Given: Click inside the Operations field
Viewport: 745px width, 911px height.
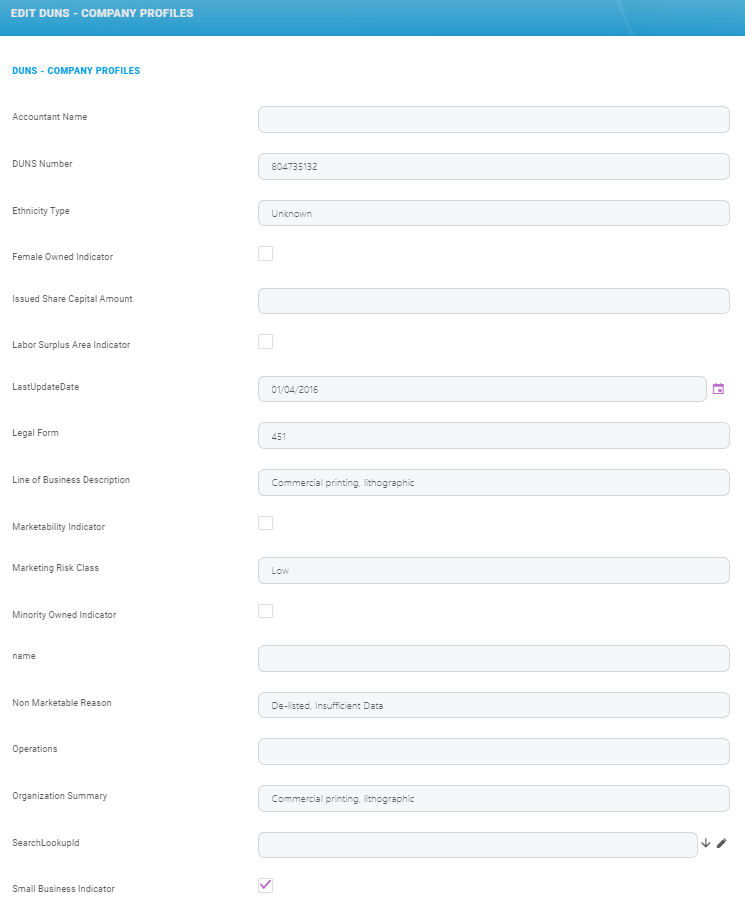Looking at the screenshot, I should pyautogui.click(x=493, y=751).
